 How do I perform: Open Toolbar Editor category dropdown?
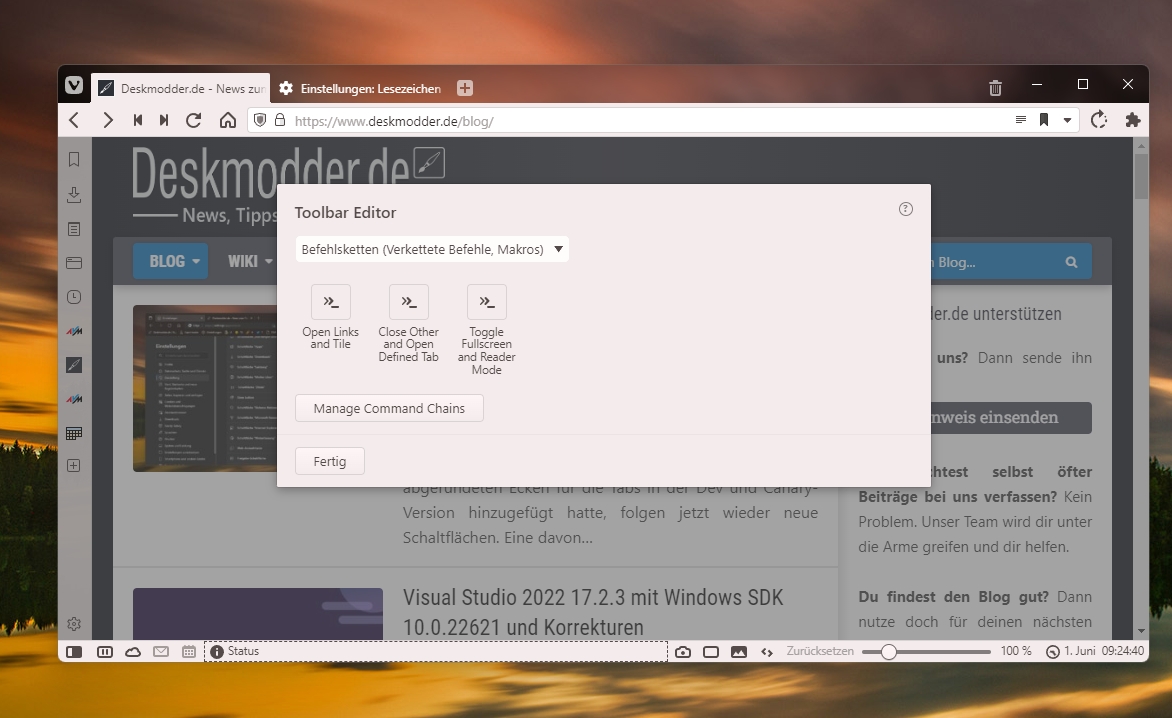click(x=432, y=250)
